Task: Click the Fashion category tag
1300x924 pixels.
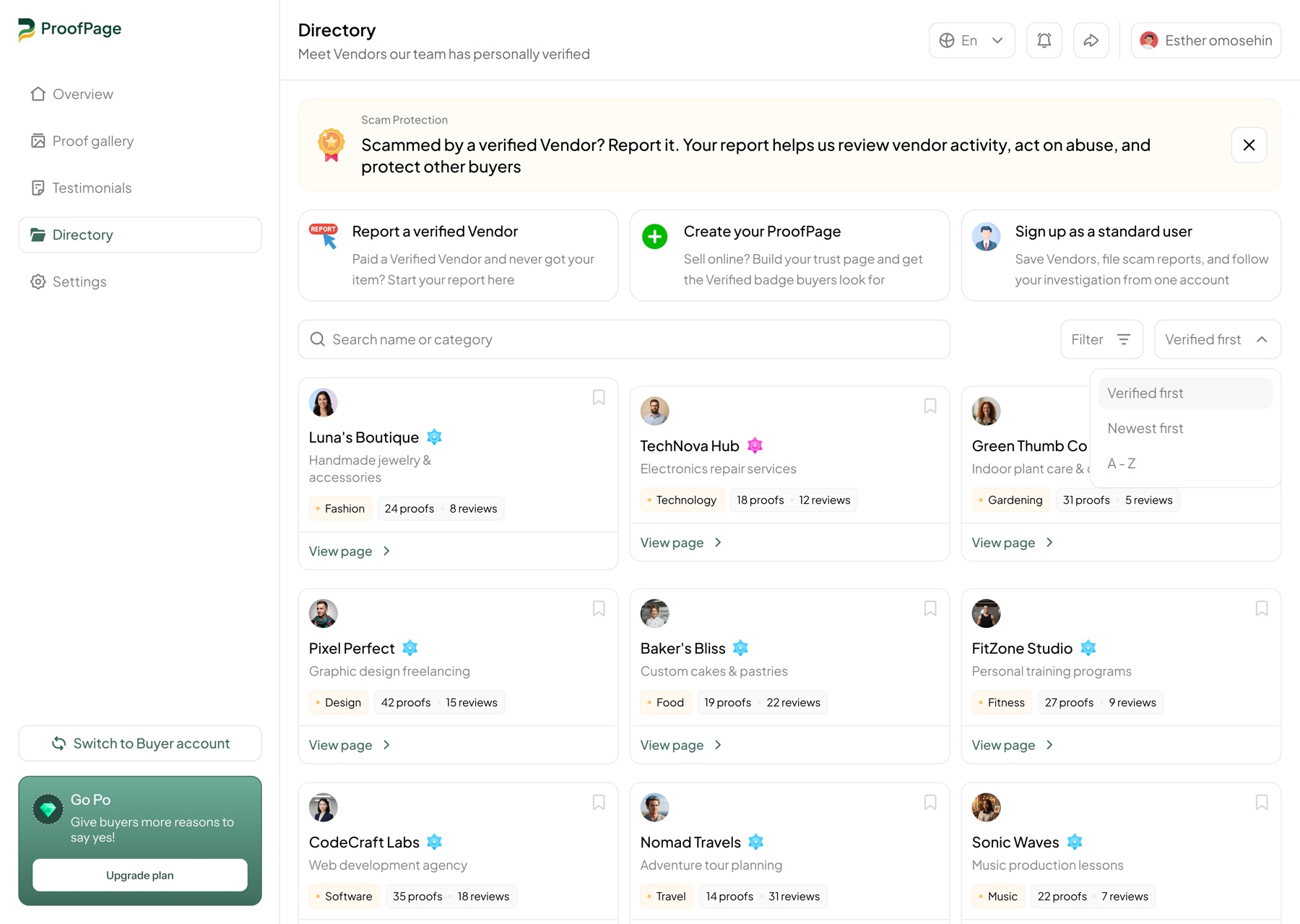Action: click(340, 509)
